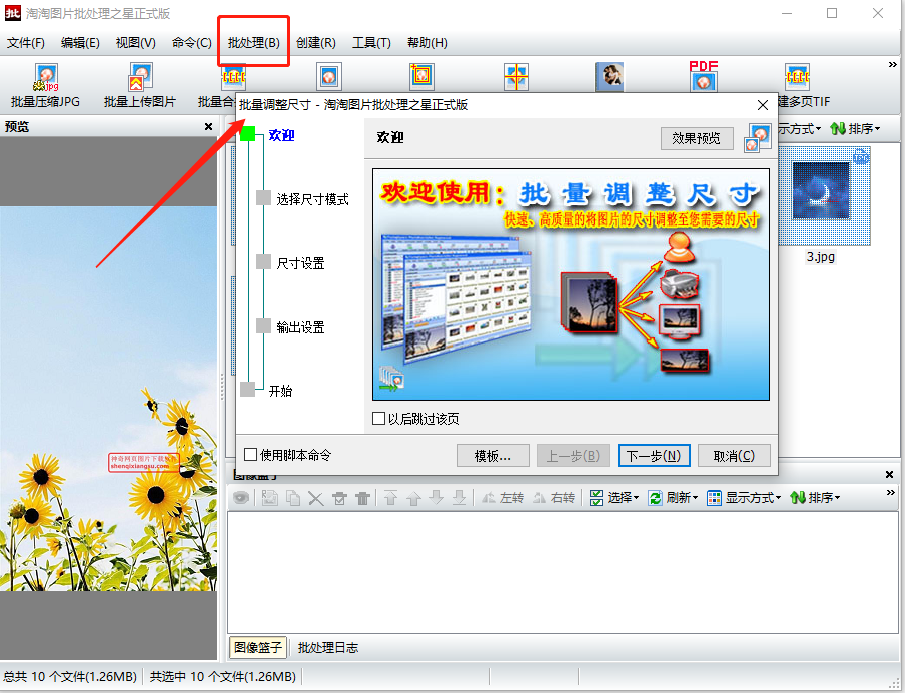905x693 pixels.
Task: Expand the main toolbar overflow chevron
Action: [x=893, y=65]
